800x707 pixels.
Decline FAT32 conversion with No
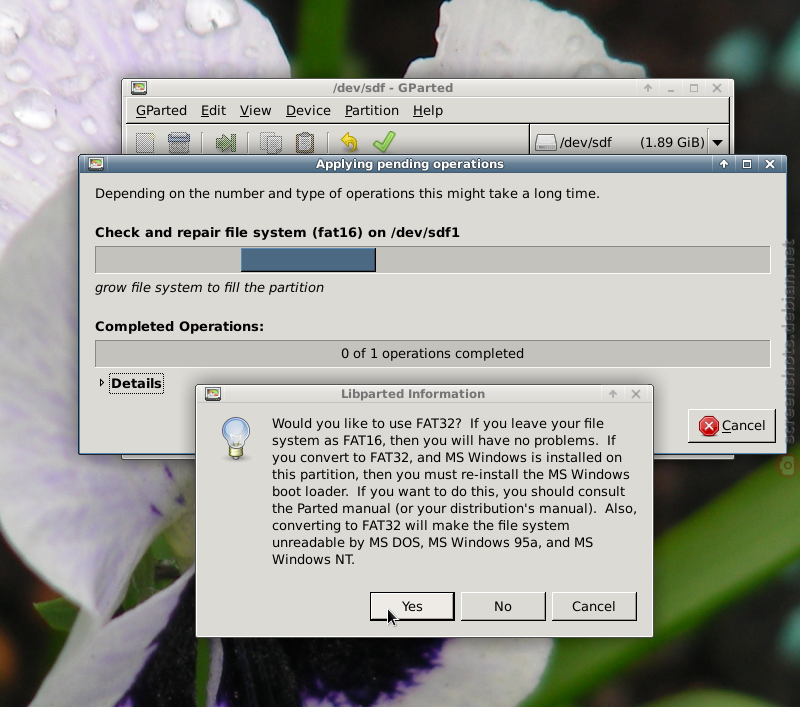pos(503,606)
